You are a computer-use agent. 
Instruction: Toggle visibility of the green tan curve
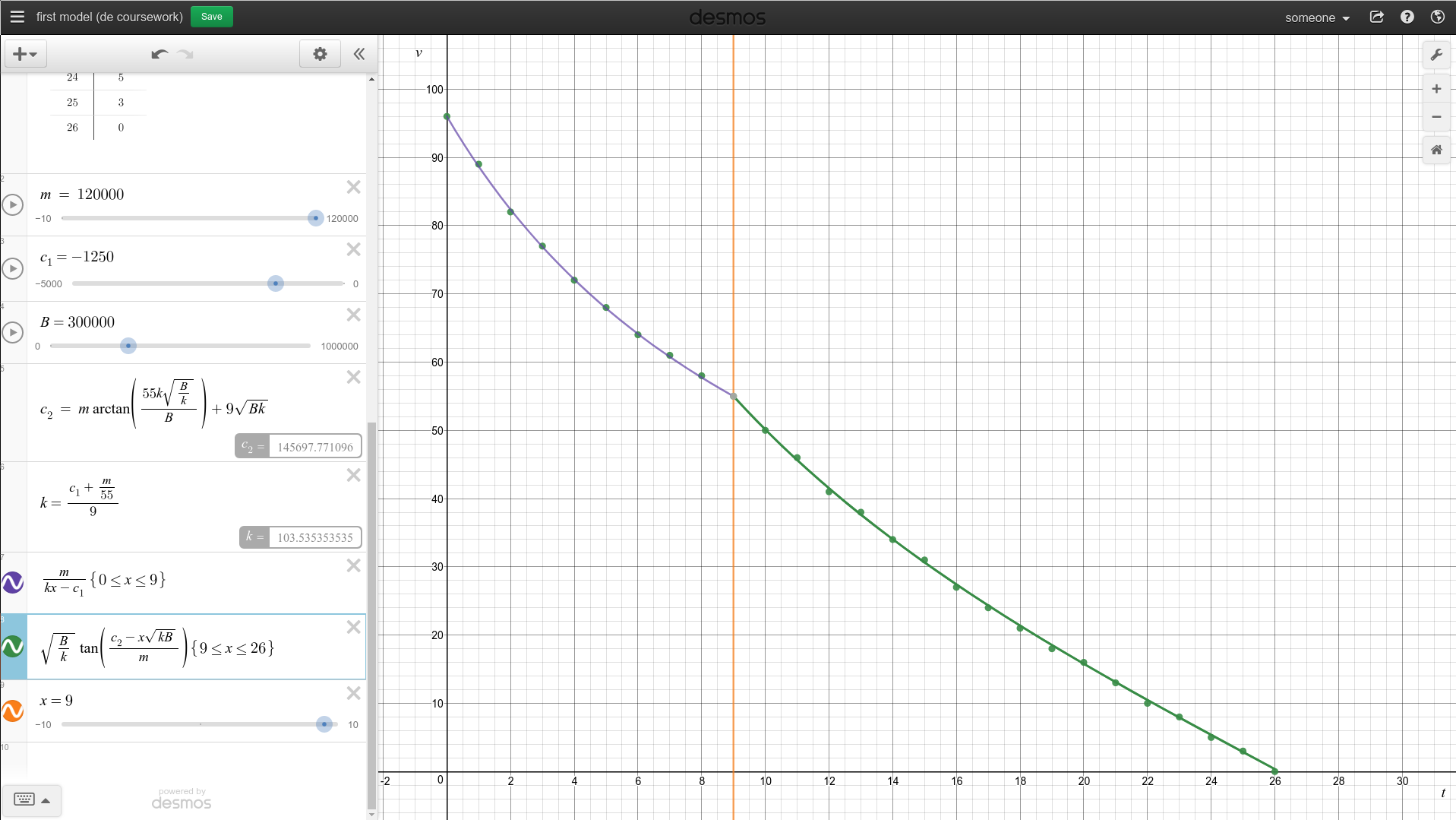coord(13,647)
